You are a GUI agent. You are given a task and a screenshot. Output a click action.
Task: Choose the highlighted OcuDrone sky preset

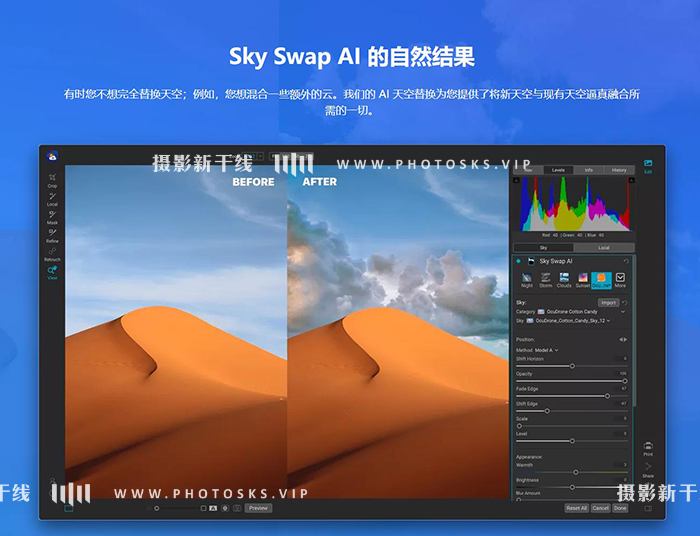[x=601, y=280]
